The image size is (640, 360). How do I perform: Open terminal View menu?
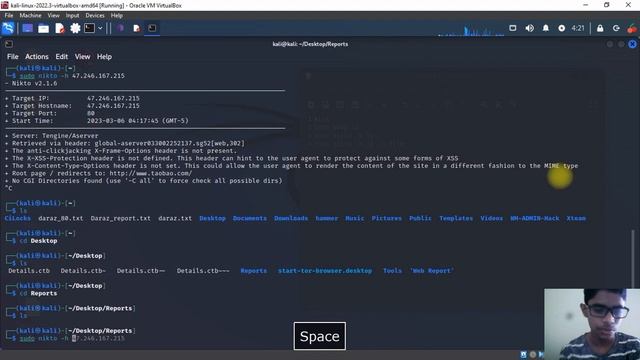pos(82,57)
